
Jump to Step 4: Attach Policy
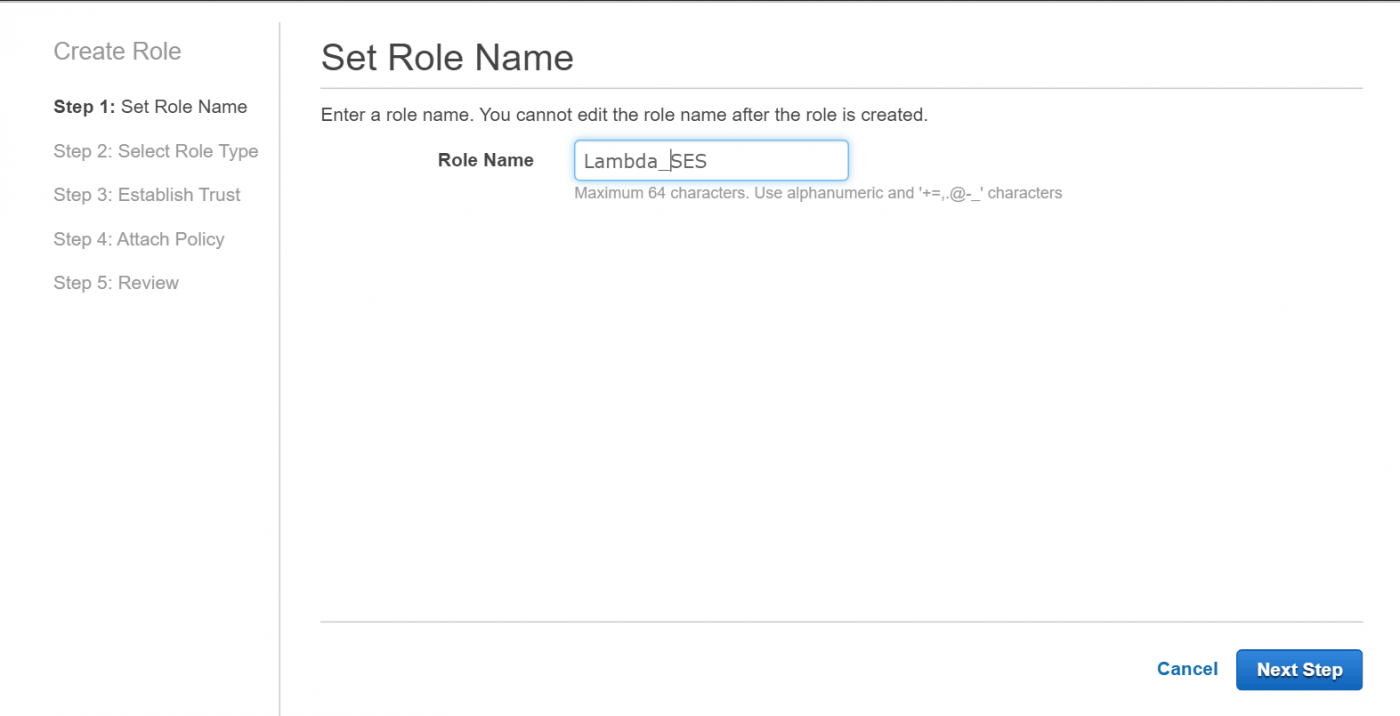click(139, 239)
